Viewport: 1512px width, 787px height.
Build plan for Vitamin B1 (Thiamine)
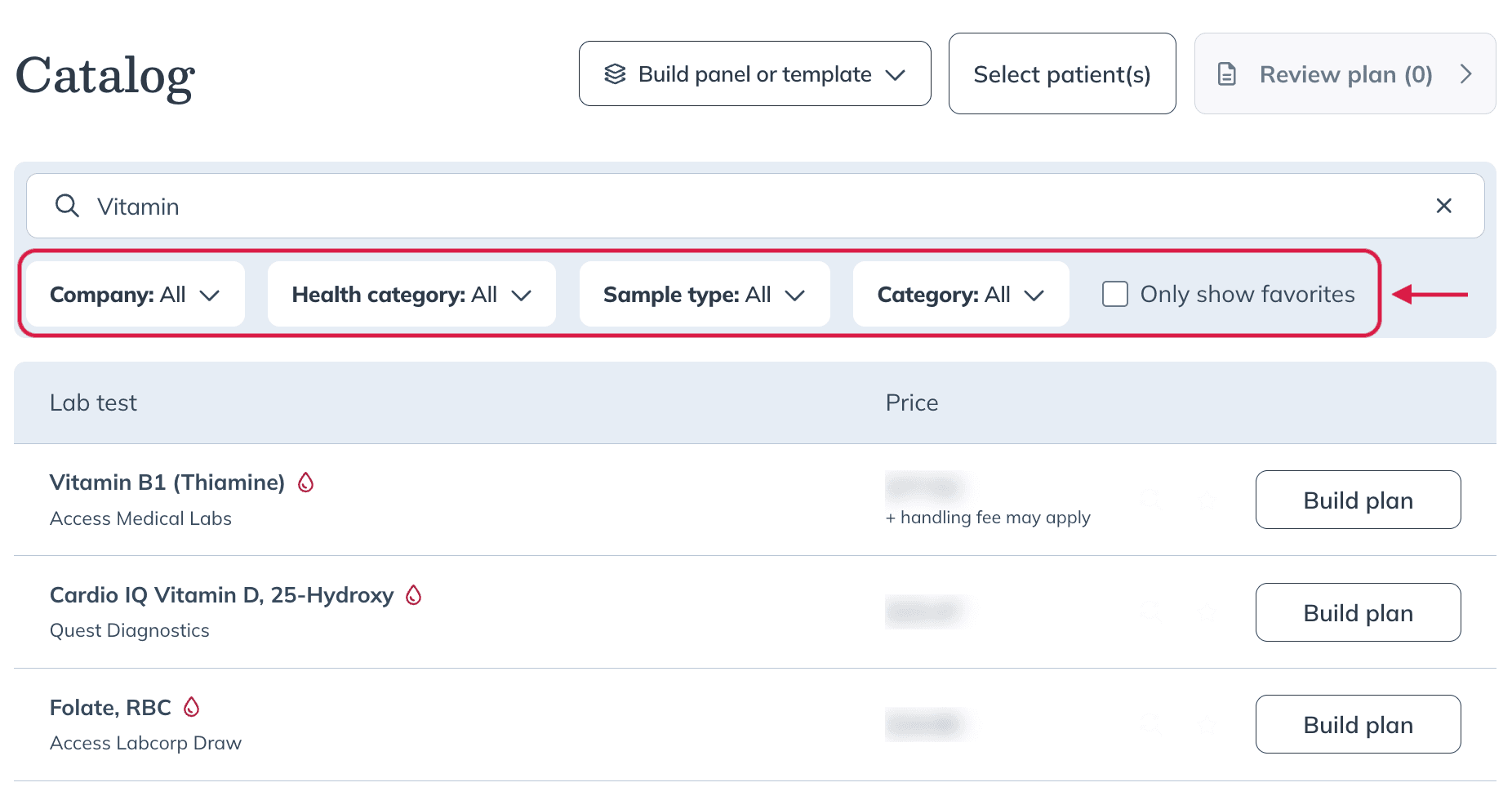click(1359, 500)
